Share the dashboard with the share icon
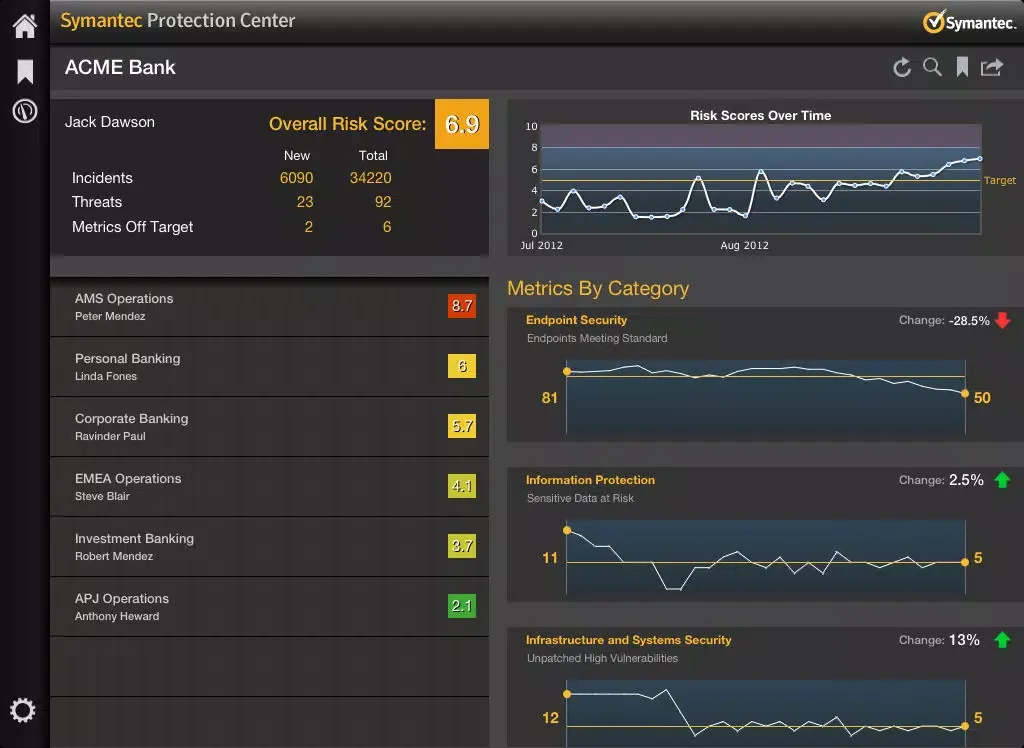The image size is (1024, 748). point(991,67)
